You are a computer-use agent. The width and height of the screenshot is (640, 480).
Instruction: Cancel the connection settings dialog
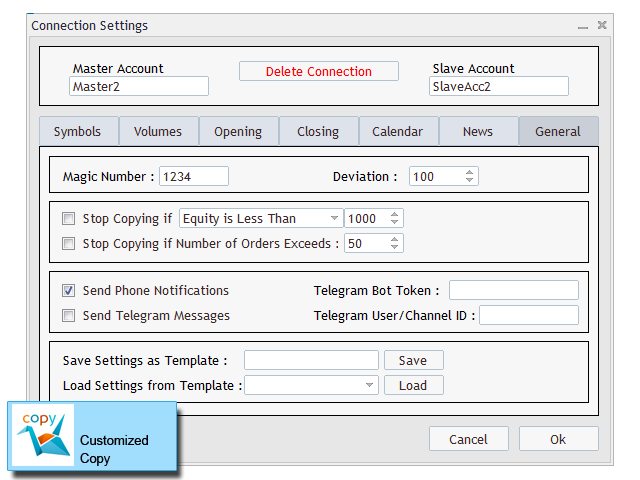pos(469,439)
